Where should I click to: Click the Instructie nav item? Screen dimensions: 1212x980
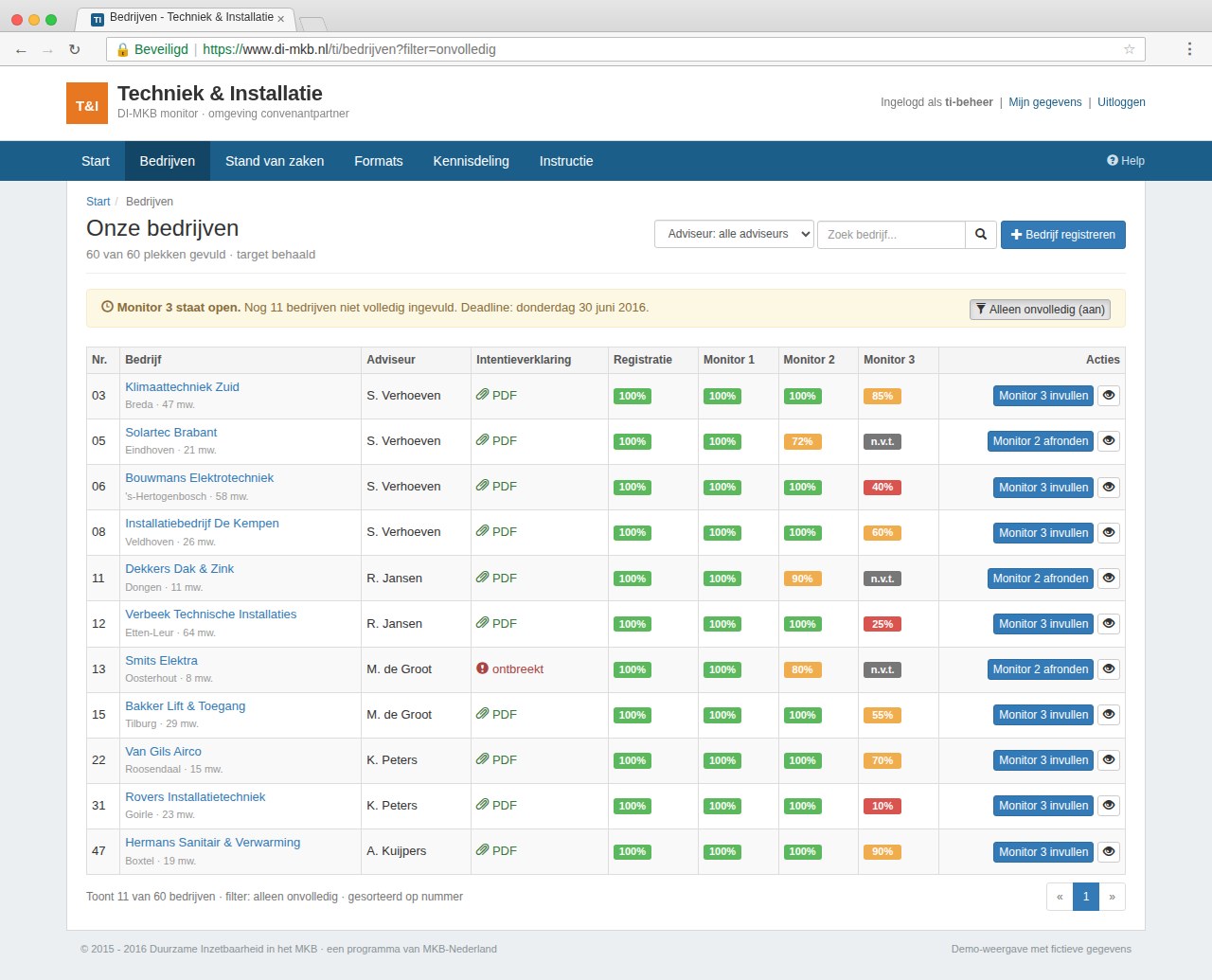click(x=566, y=161)
